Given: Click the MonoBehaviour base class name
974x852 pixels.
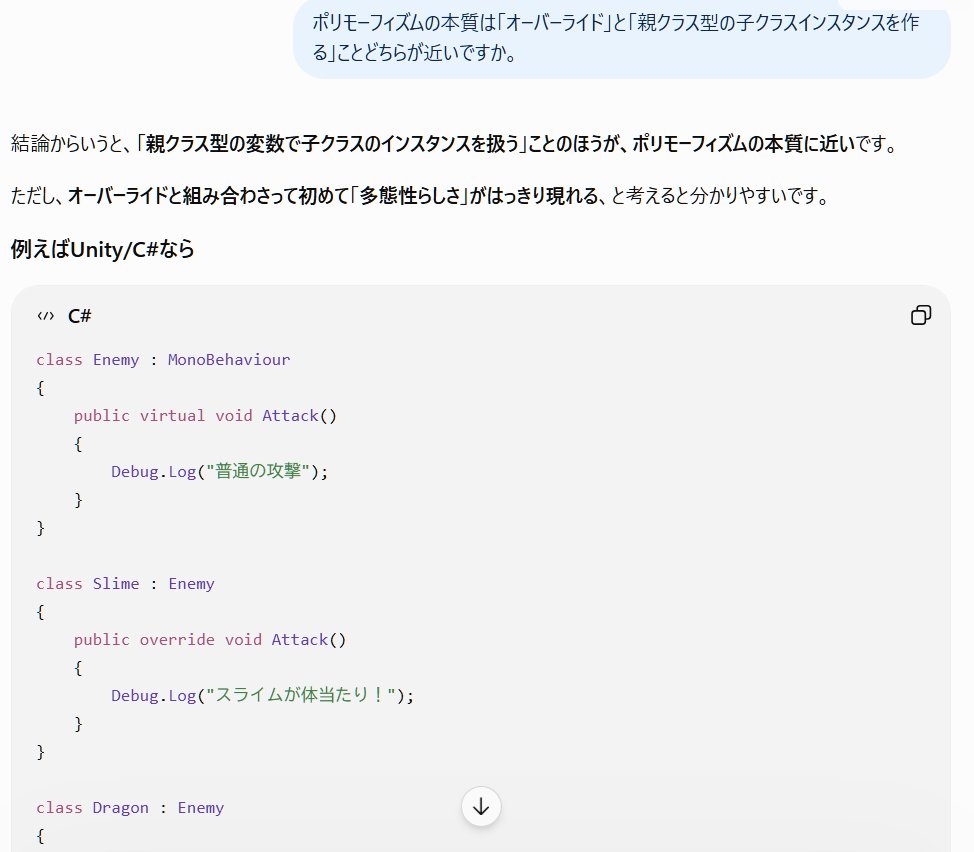Looking at the screenshot, I should [x=229, y=360].
